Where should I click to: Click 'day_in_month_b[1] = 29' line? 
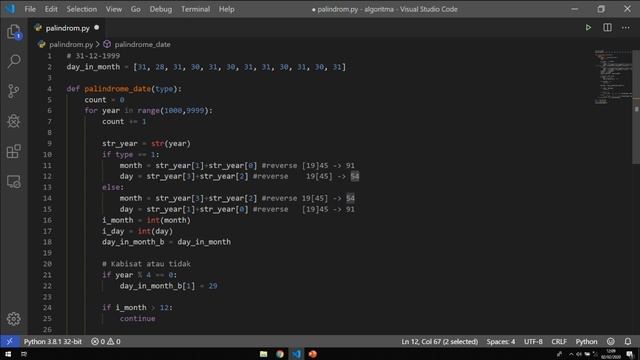point(169,286)
